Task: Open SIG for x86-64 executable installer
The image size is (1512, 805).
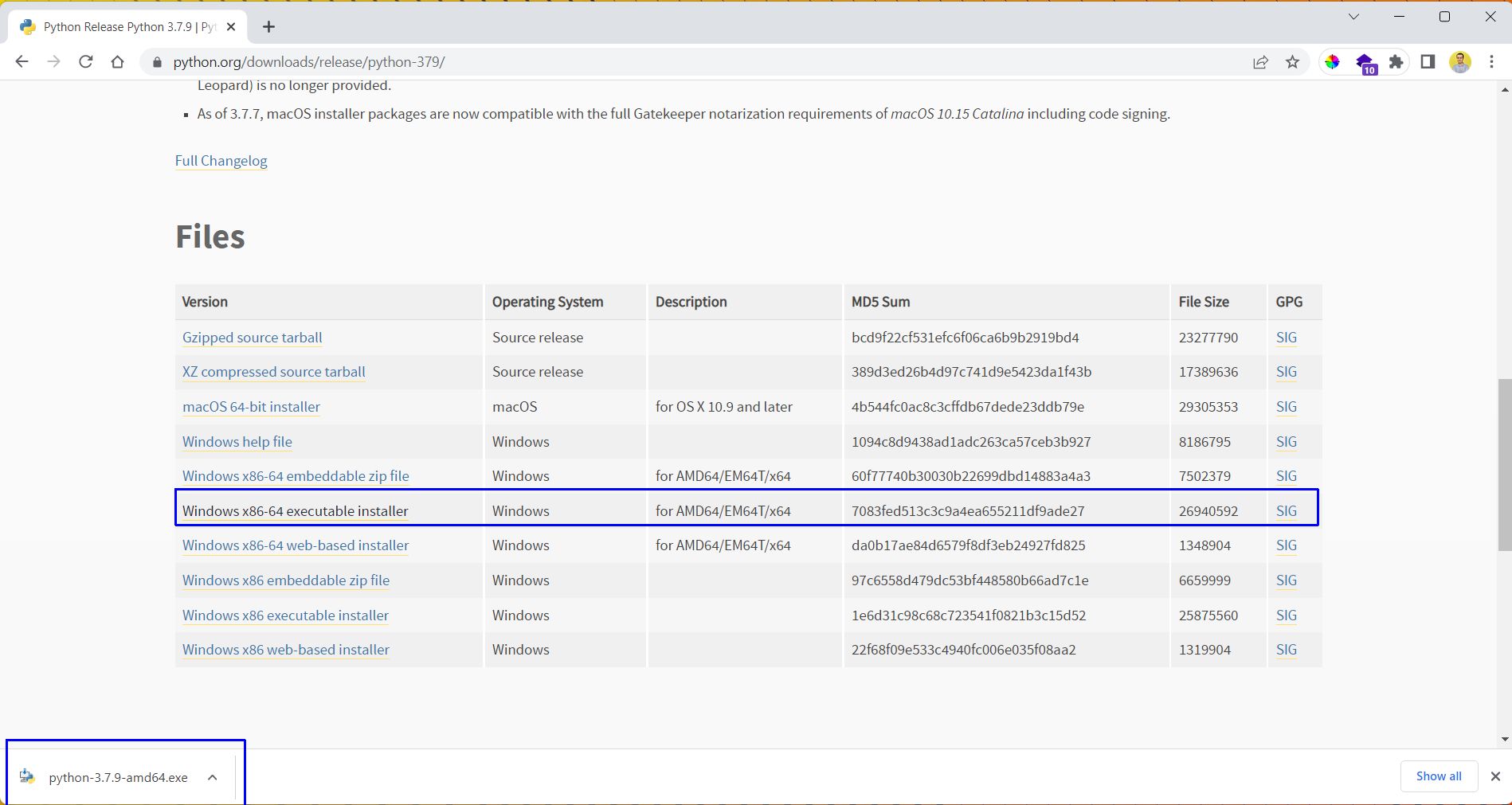Action: point(1287,511)
